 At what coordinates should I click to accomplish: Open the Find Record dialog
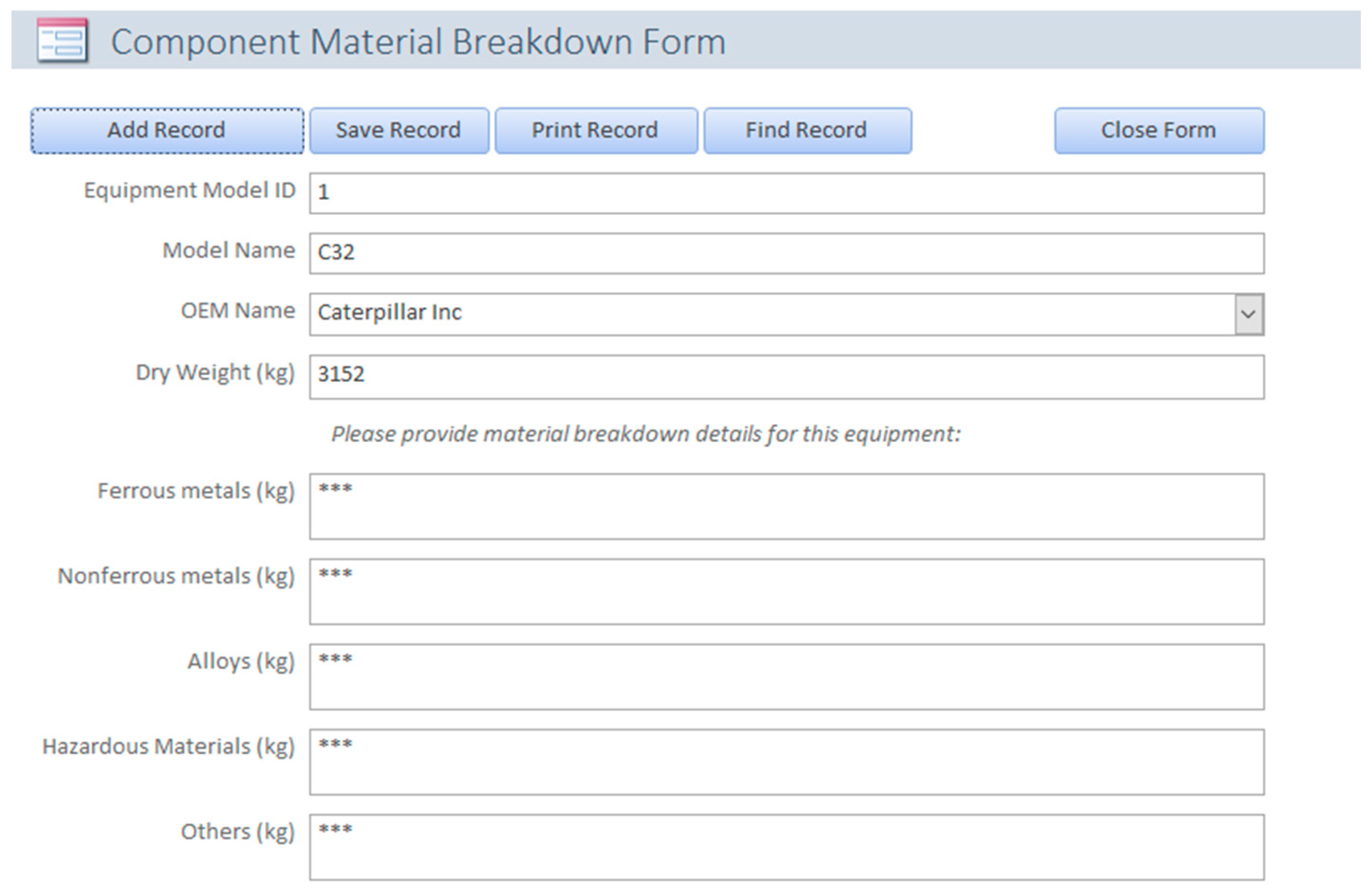(x=807, y=131)
